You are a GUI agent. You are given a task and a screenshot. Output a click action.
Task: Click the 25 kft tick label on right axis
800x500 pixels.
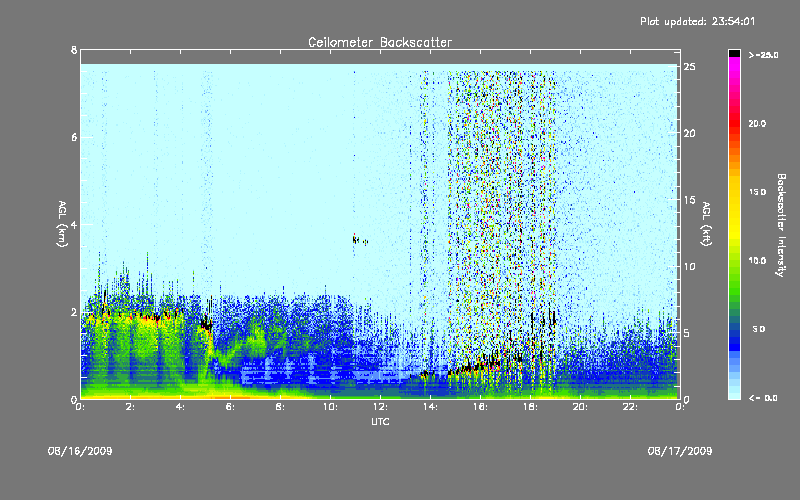(690, 67)
